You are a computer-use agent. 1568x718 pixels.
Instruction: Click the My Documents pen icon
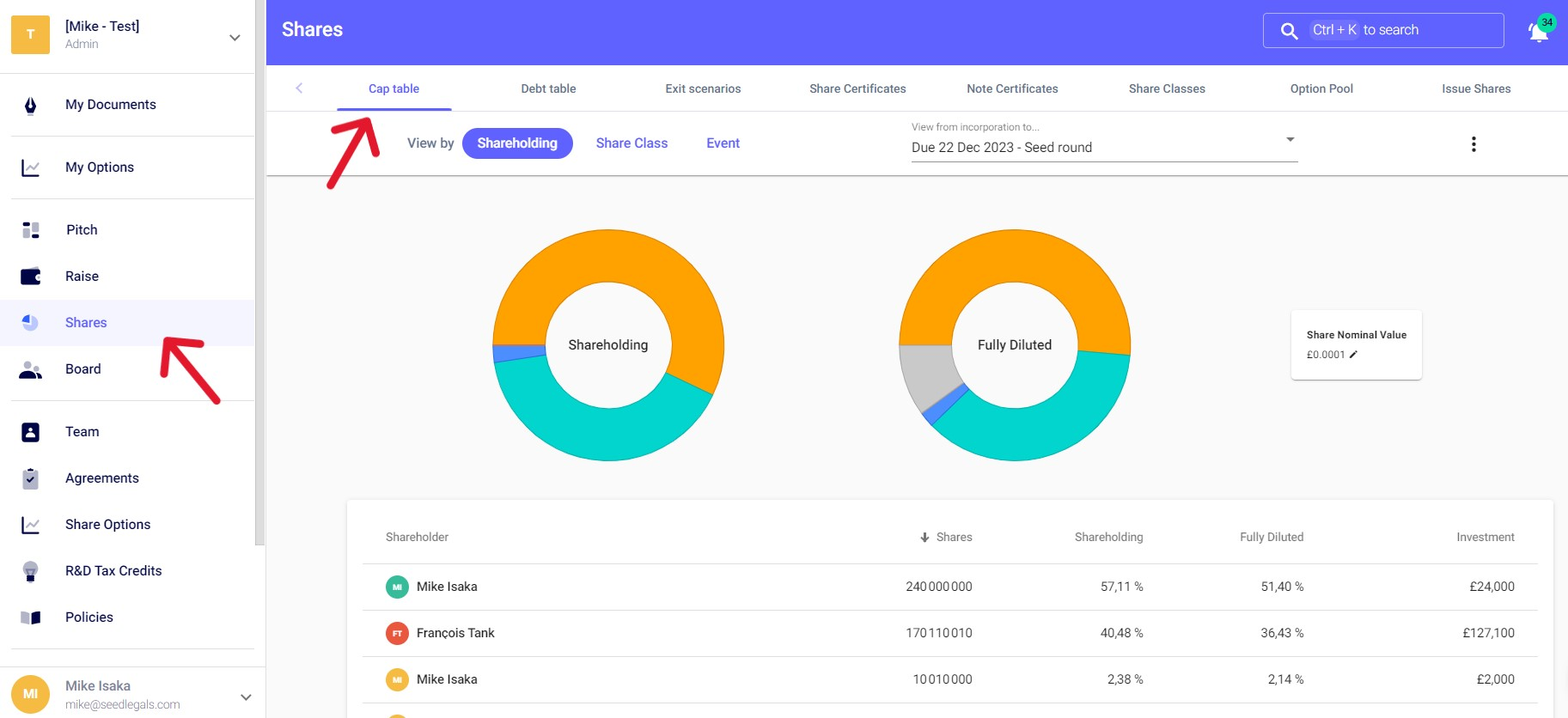point(31,105)
